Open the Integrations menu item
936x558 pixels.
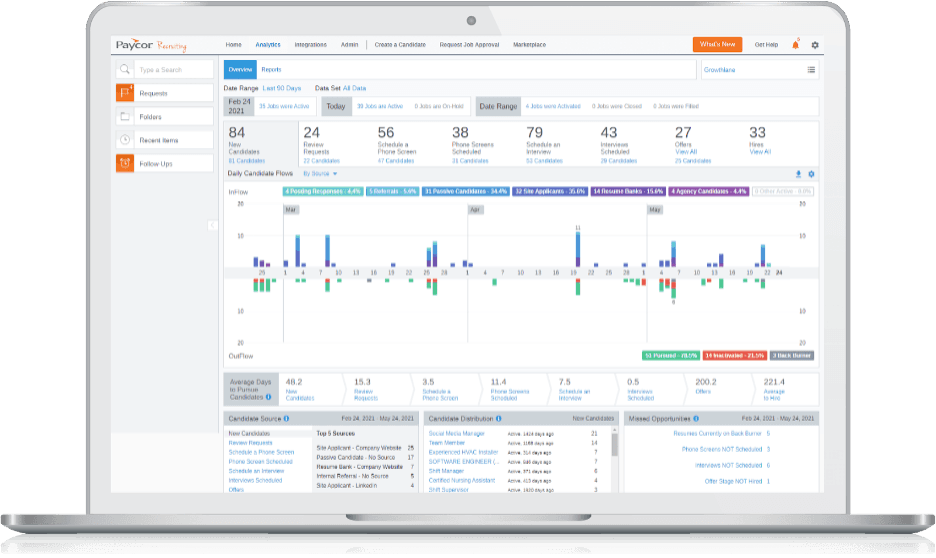pos(310,45)
